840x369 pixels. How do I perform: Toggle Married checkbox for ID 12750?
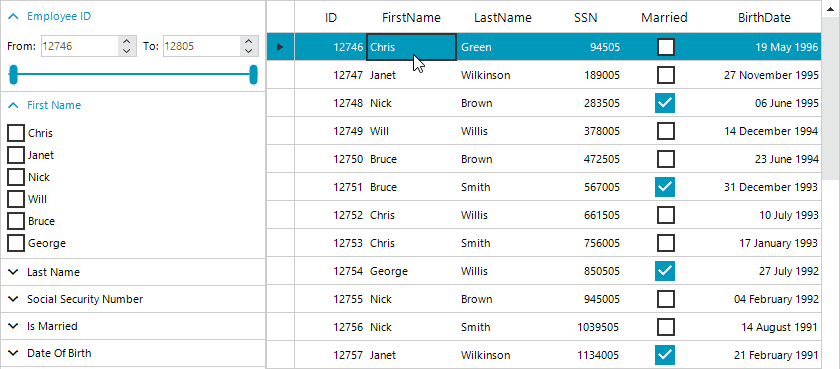665,159
